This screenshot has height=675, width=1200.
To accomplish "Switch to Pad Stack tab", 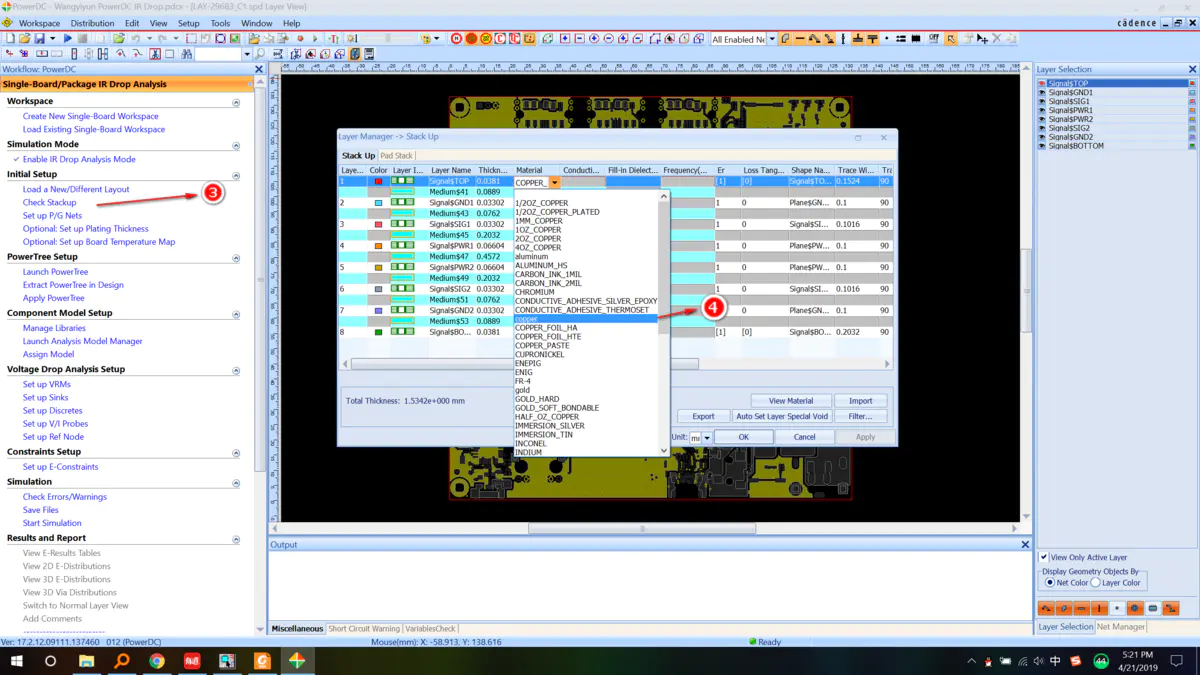I will point(397,156).
